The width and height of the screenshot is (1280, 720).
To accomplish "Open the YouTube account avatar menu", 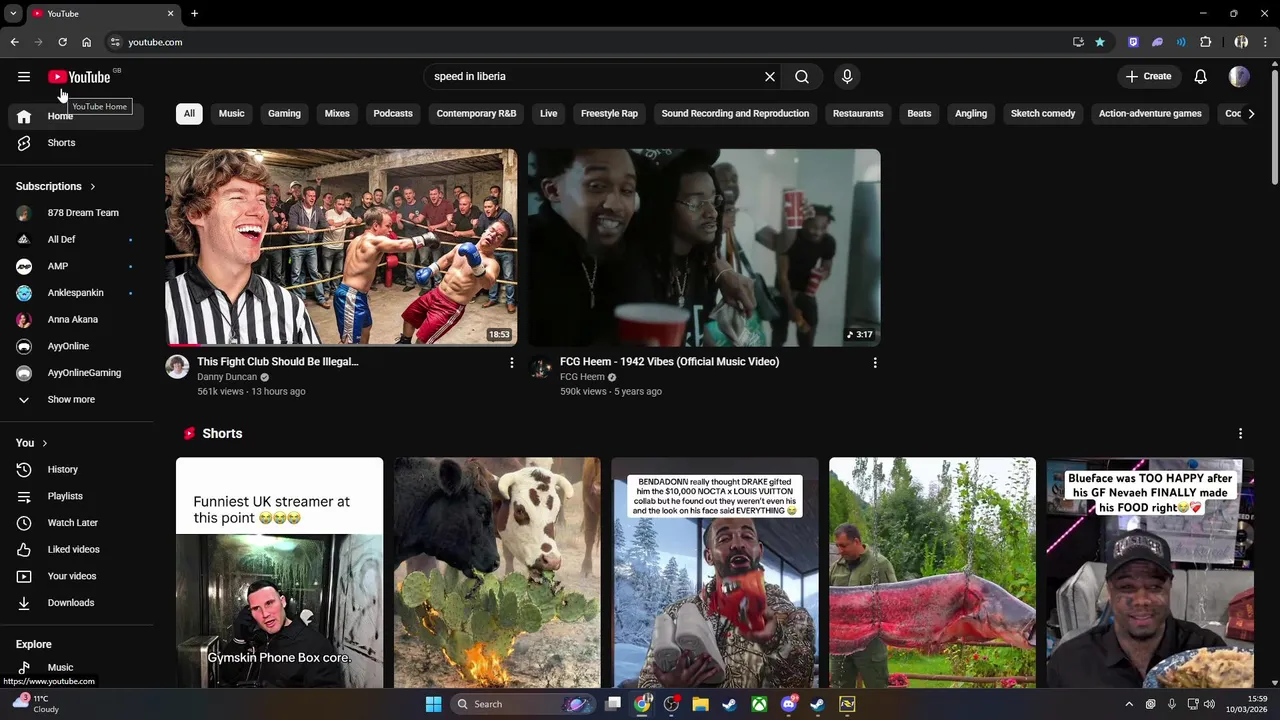I will pyautogui.click(x=1239, y=76).
